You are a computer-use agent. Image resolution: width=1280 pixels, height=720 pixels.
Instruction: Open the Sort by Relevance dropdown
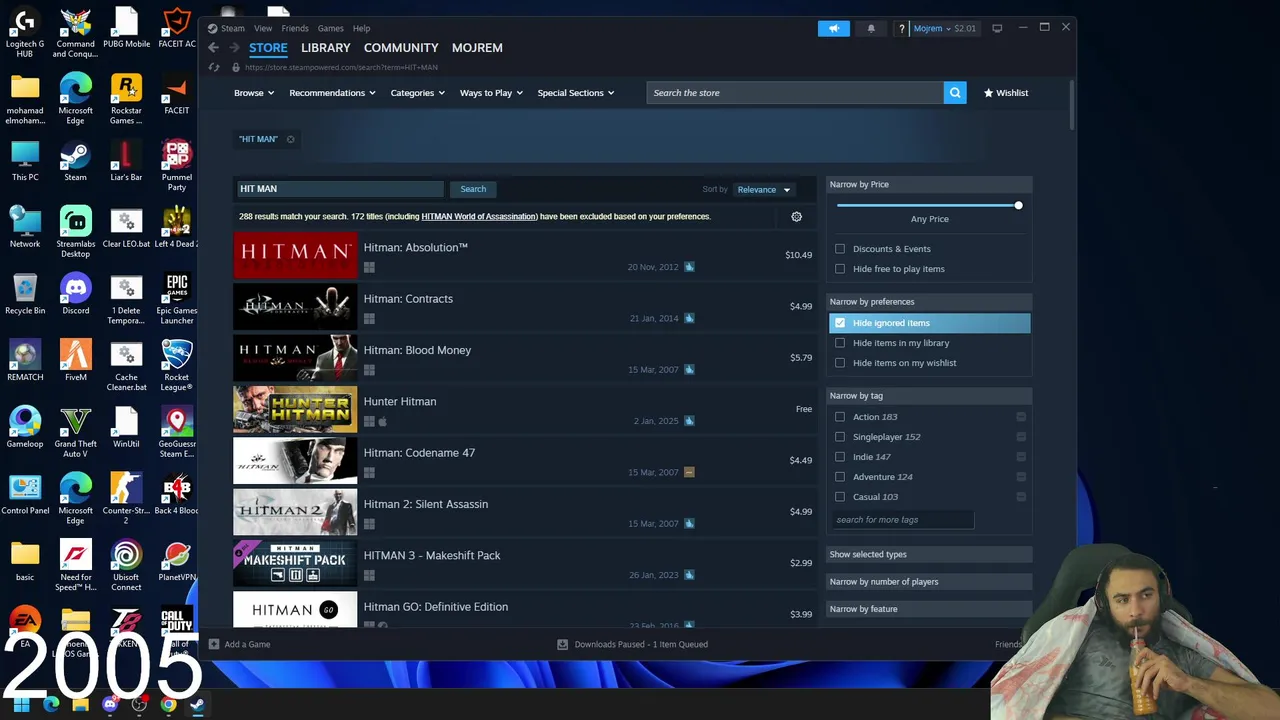click(763, 189)
